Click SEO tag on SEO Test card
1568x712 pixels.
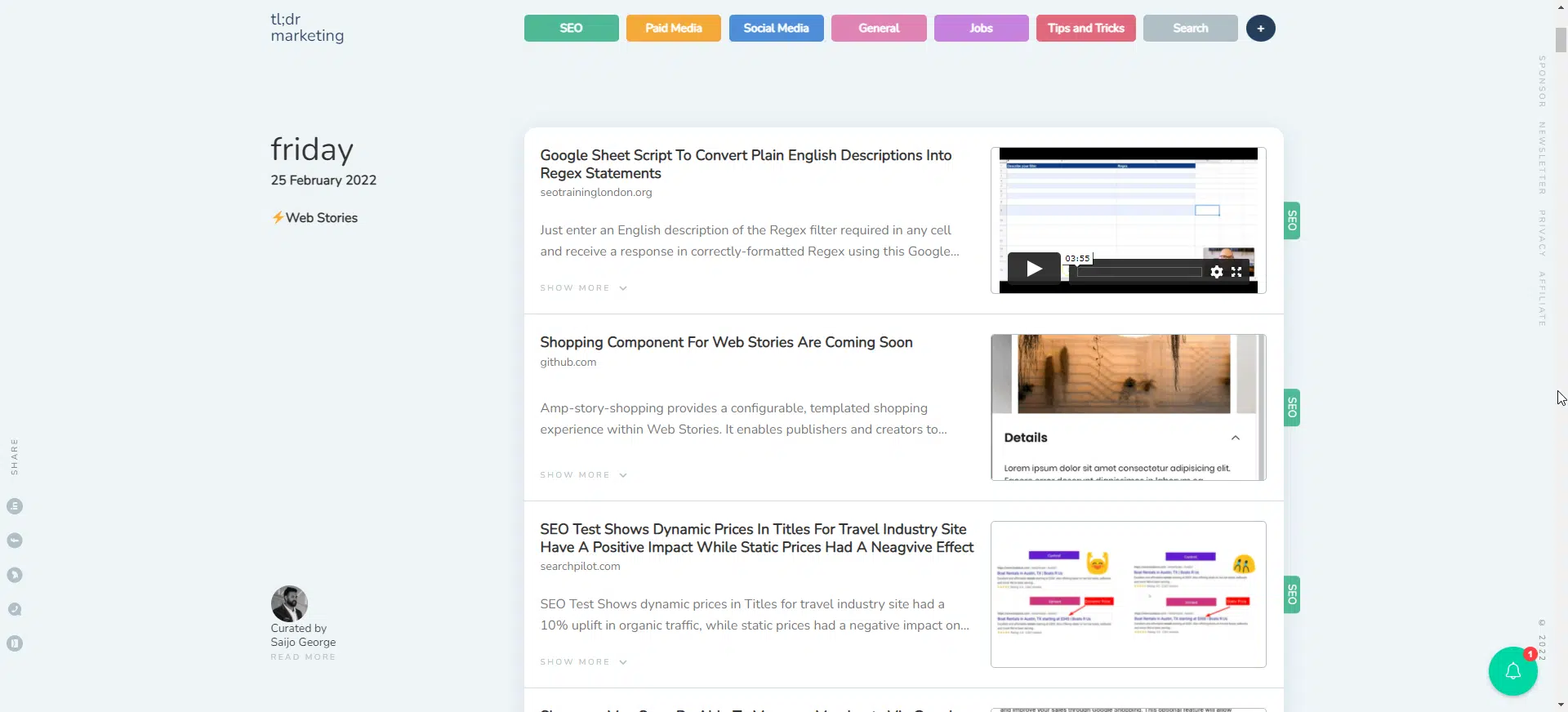(1292, 594)
